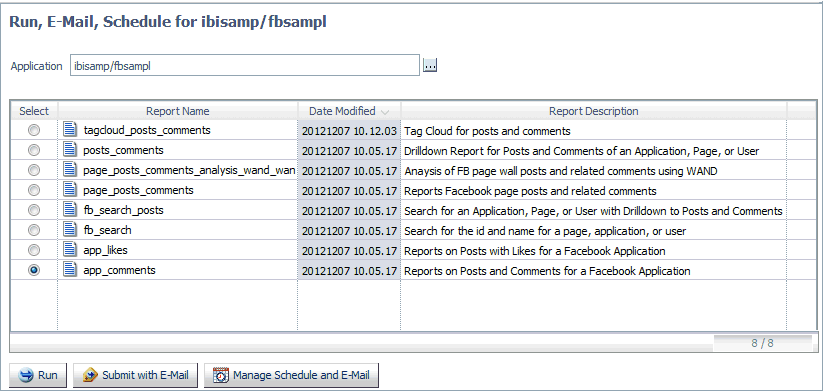Click the page_posts_comments_analysis_wand report icon
This screenshot has width=823, height=392.
tap(70, 169)
